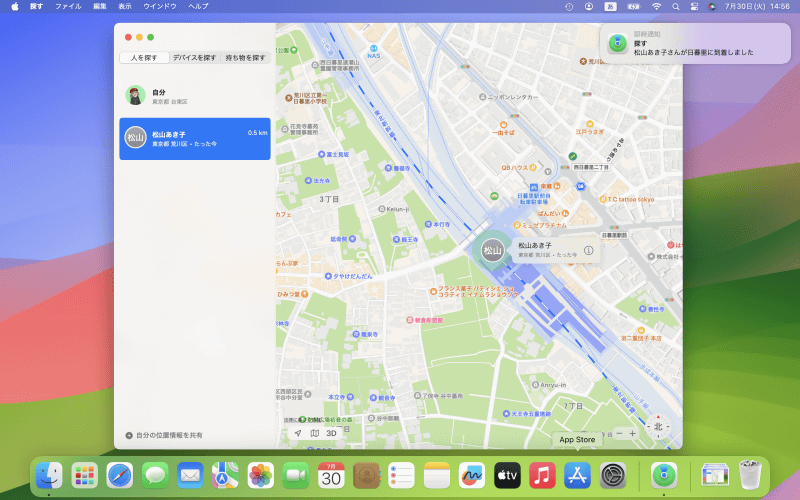Click the 富士見坂 map marker
This screenshot has width=800, height=500.
pyautogui.click(x=321, y=154)
